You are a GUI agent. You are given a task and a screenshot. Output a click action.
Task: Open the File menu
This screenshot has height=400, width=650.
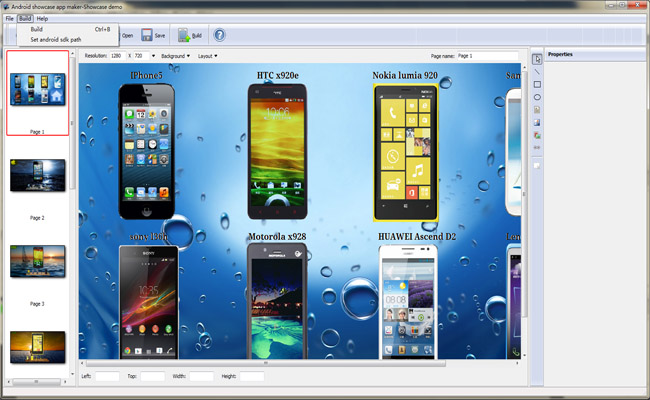[x=10, y=19]
